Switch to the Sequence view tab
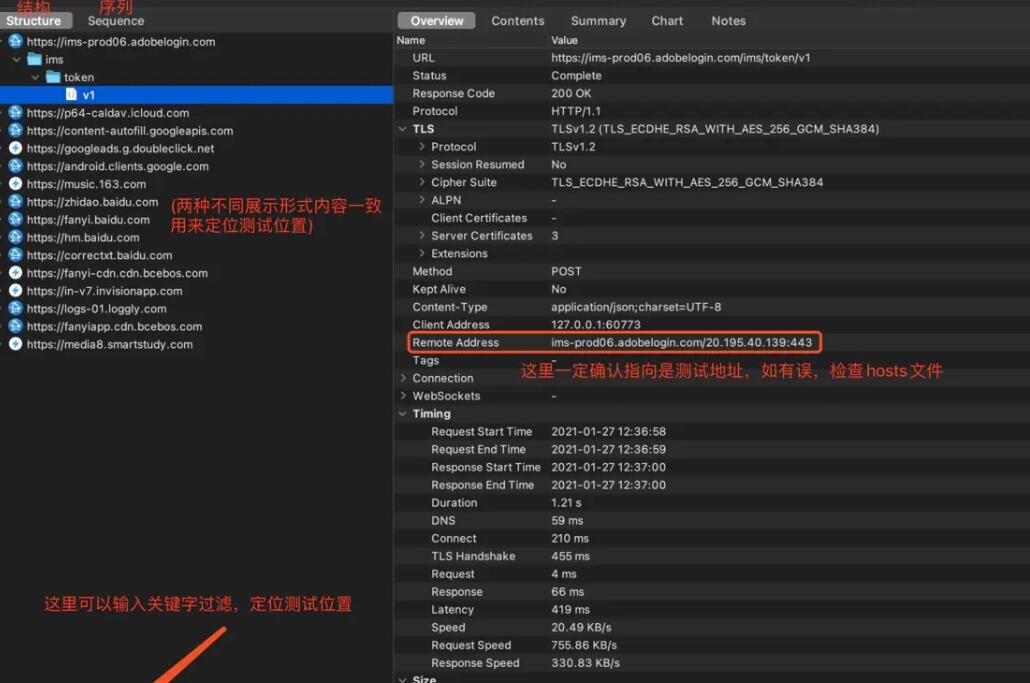 pos(116,21)
